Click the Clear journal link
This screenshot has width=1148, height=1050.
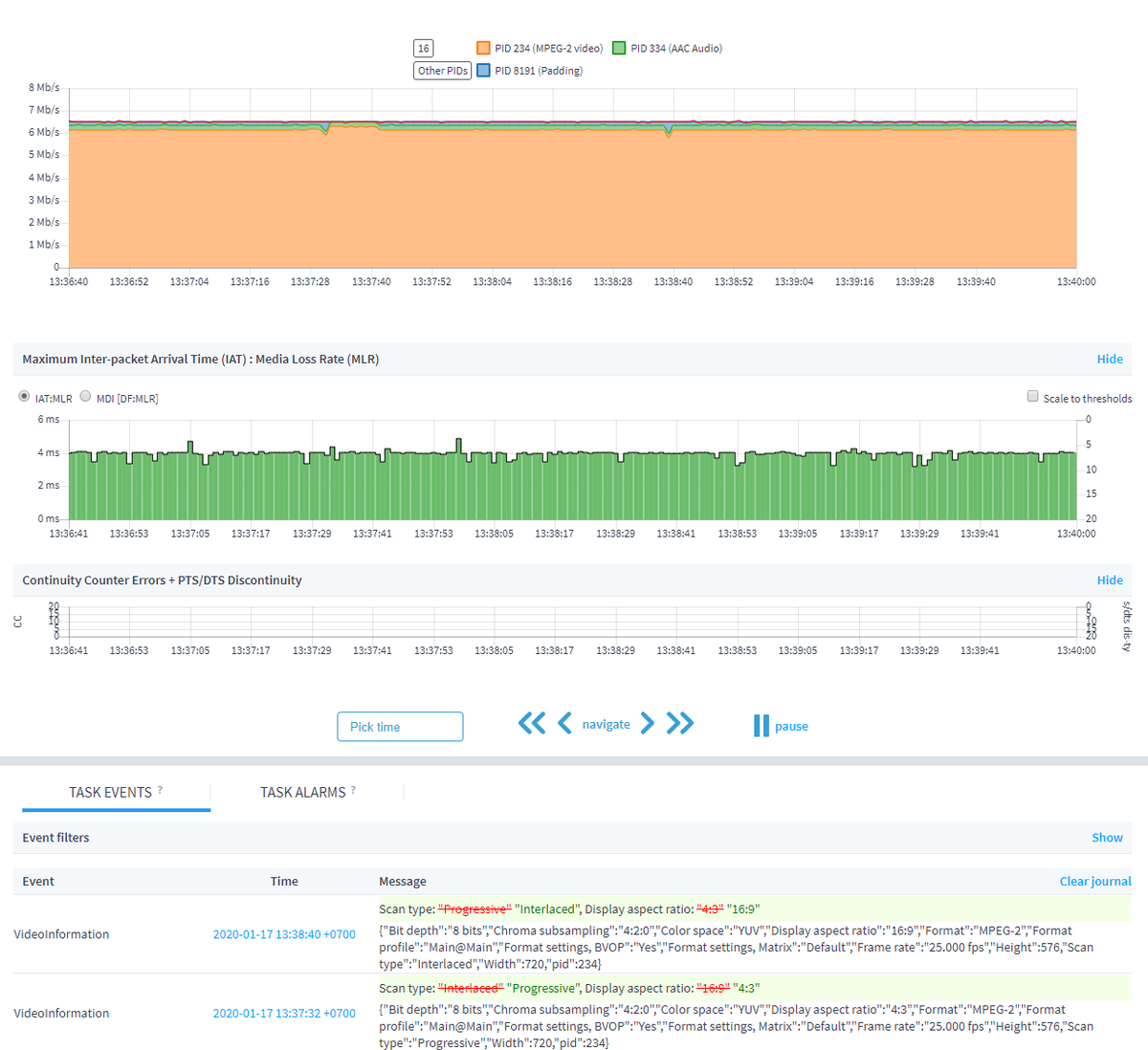1095,881
